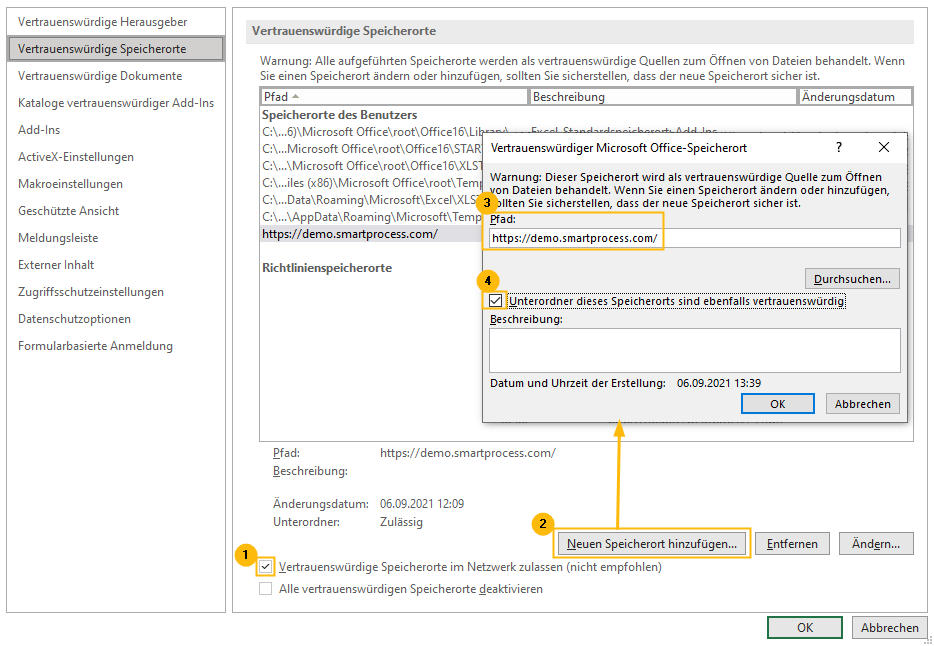Viewport: 934px width, 646px height.
Task: Open Meldungsleiste section
Action: 58,238
